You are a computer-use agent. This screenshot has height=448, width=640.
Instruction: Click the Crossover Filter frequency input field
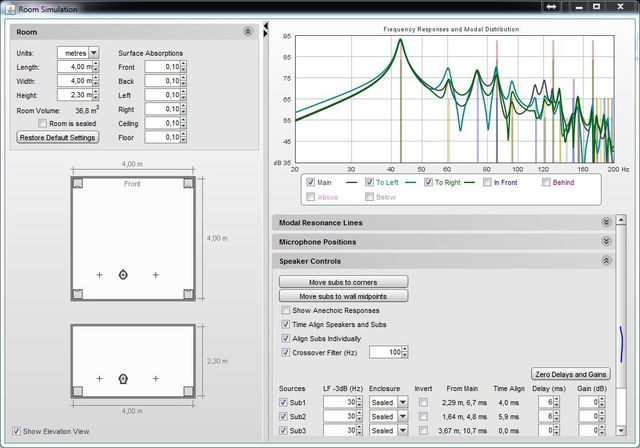pyautogui.click(x=385, y=352)
